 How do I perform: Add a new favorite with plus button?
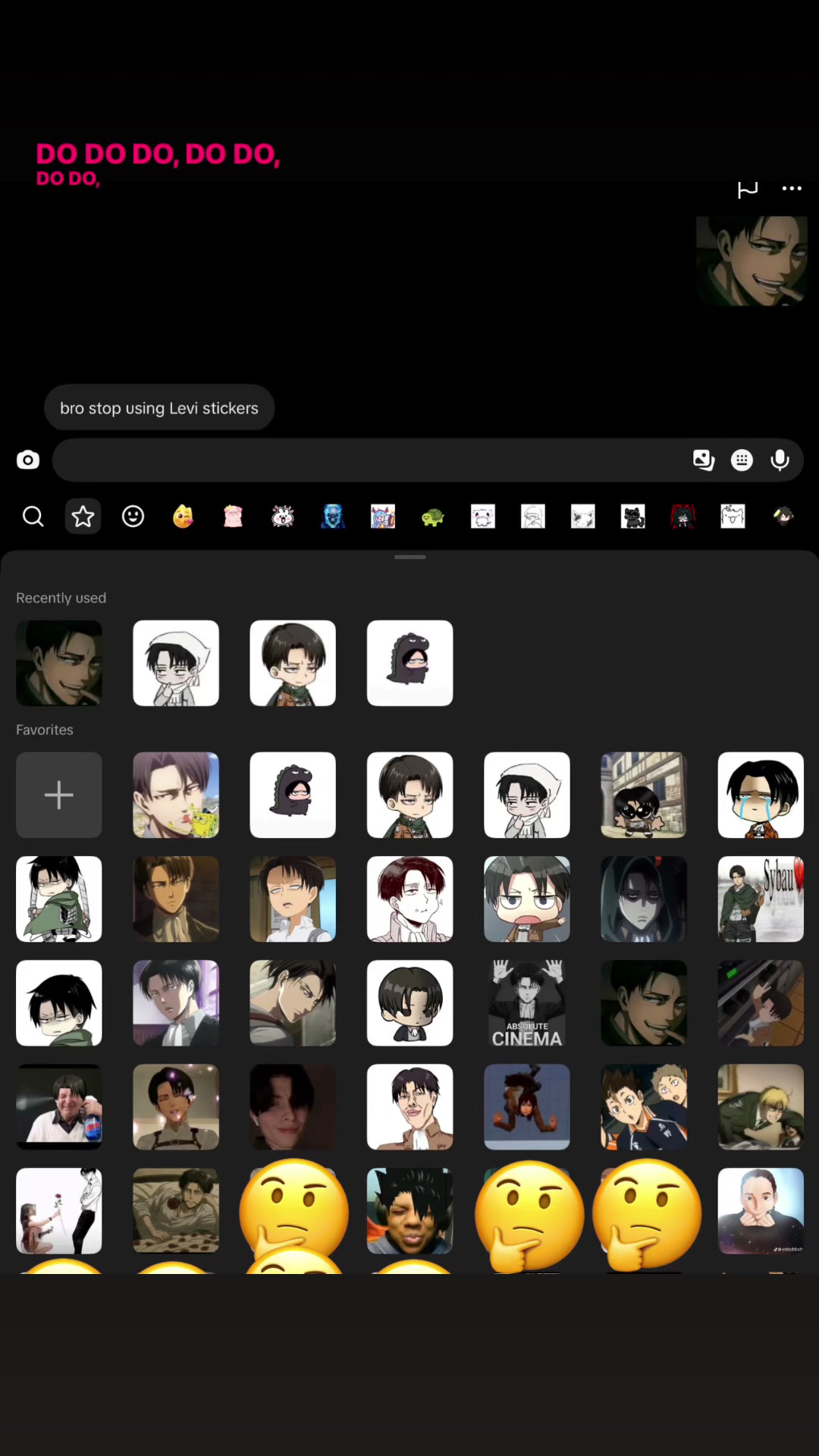(x=59, y=795)
